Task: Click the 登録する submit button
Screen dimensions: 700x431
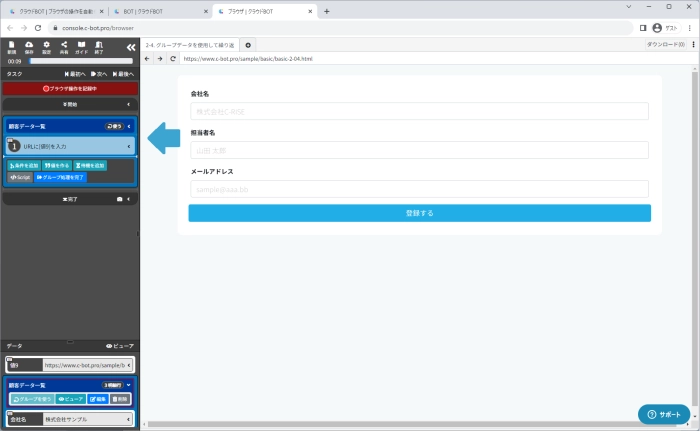Action: (419, 213)
